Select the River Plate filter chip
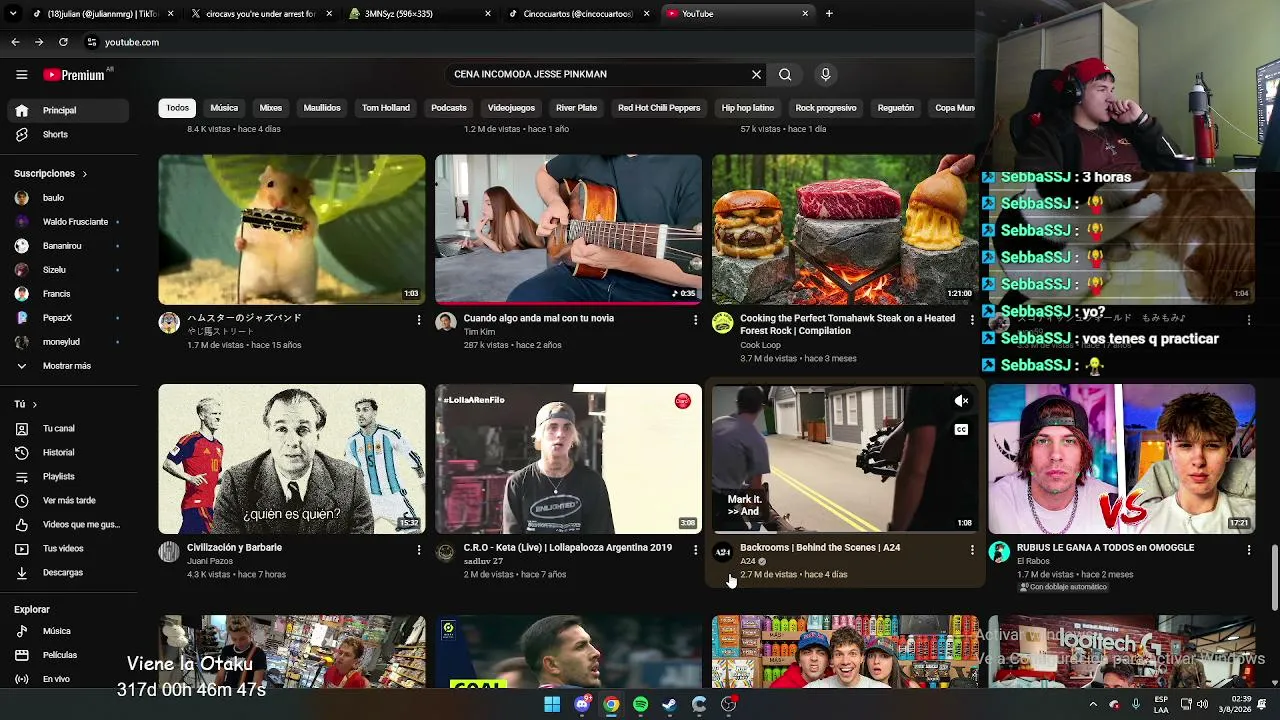The width and height of the screenshot is (1280, 720). click(x=576, y=108)
